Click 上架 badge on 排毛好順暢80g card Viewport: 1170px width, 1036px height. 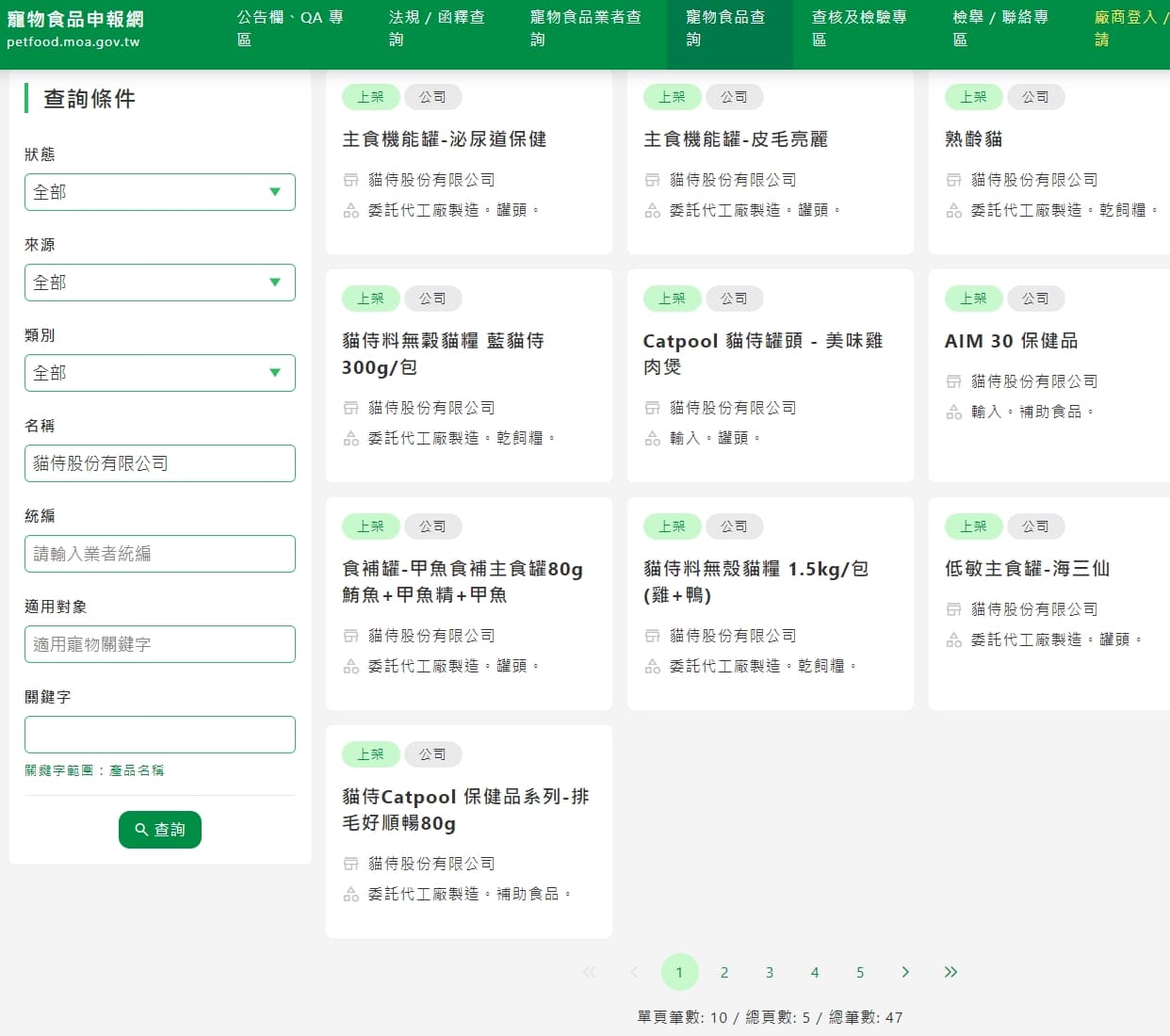[x=371, y=754]
